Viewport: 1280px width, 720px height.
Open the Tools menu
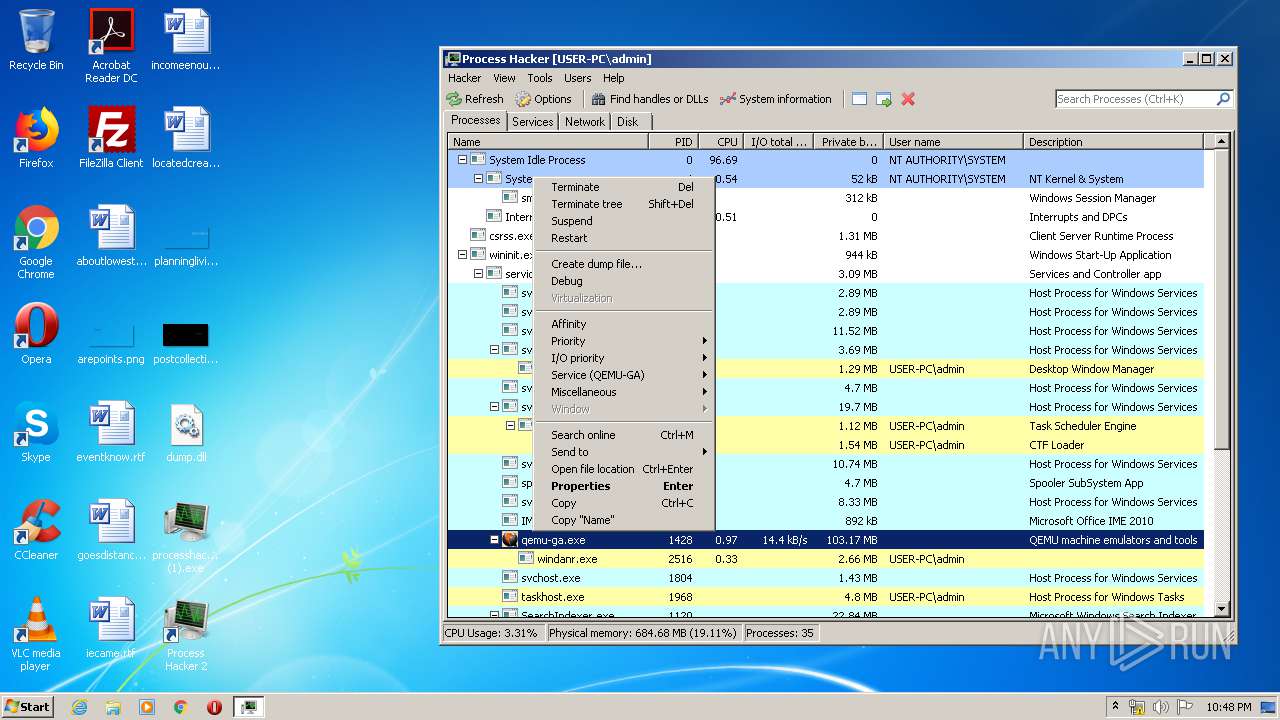point(540,78)
